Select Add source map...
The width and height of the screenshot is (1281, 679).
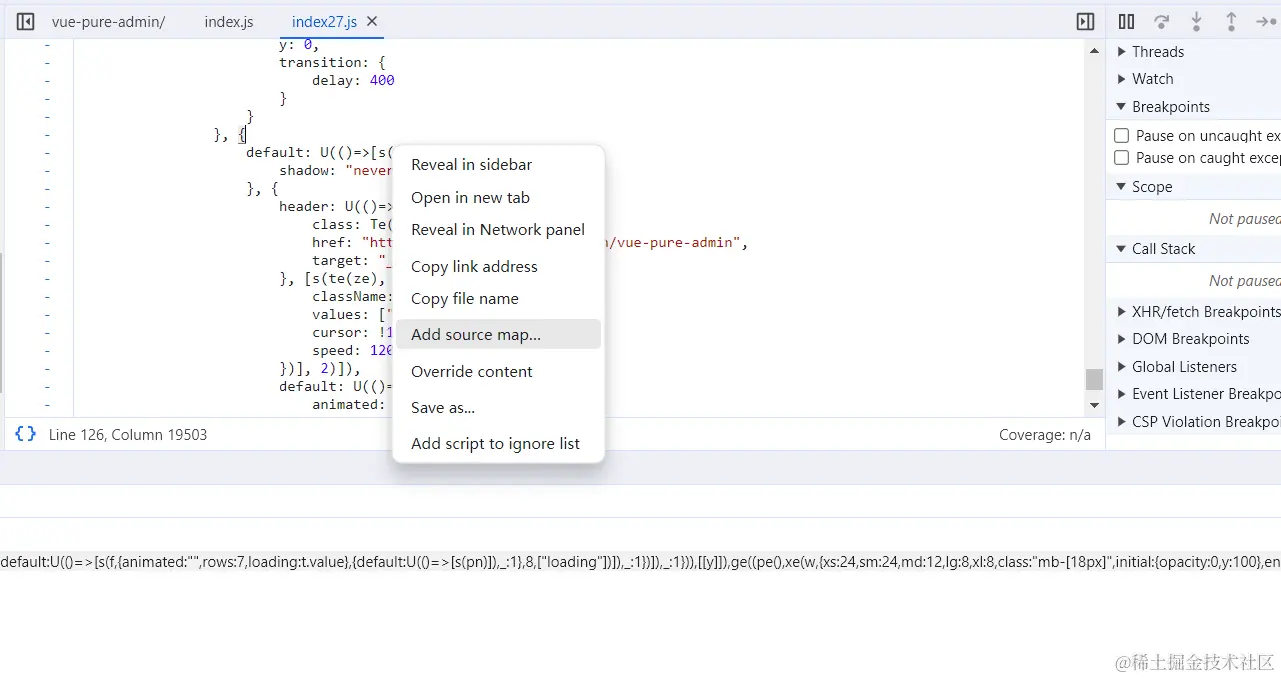point(498,335)
